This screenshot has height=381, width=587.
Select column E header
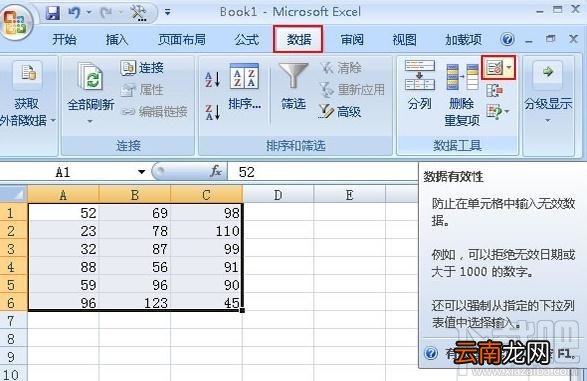(x=350, y=195)
